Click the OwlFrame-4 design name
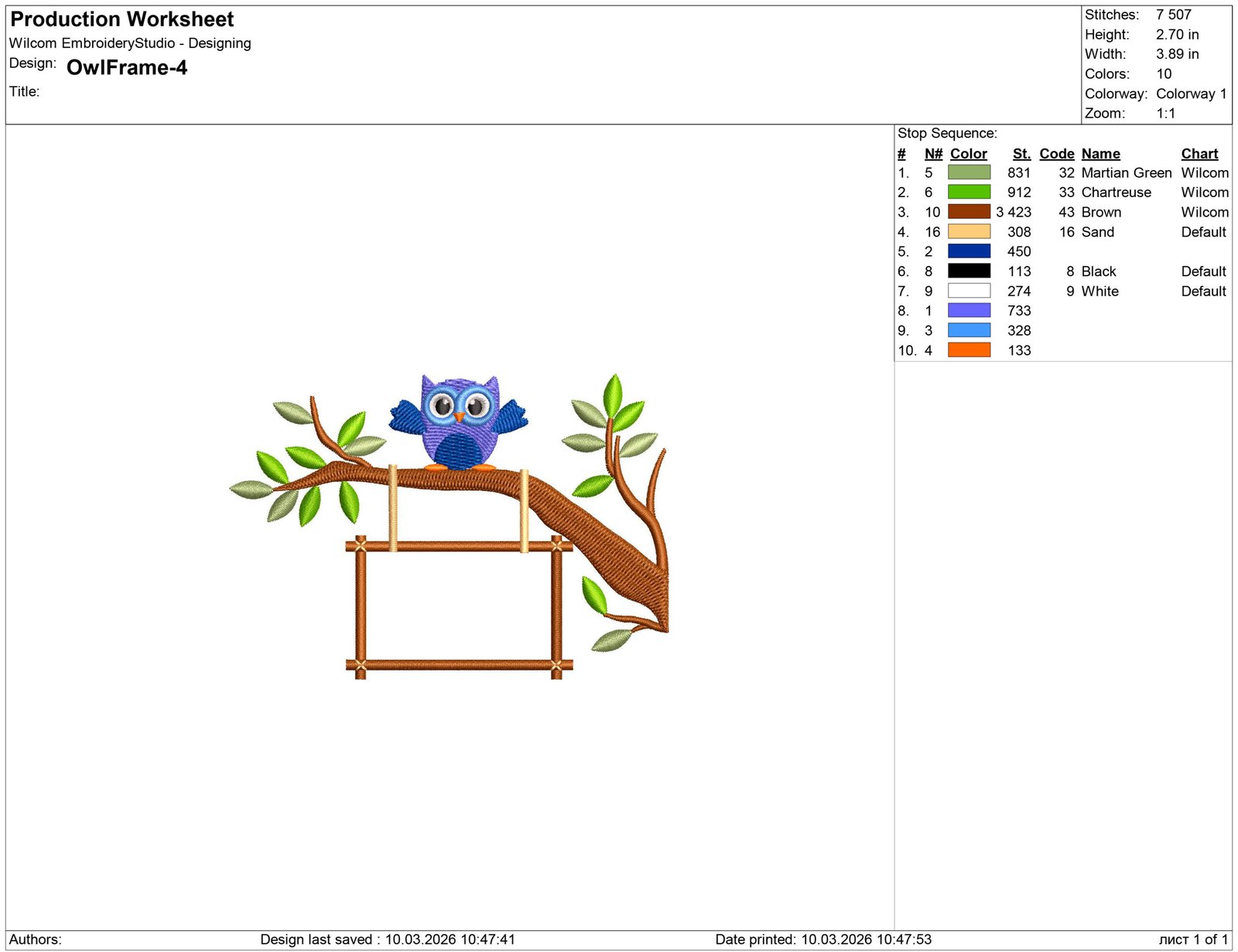The image size is (1238, 952). 127,68
